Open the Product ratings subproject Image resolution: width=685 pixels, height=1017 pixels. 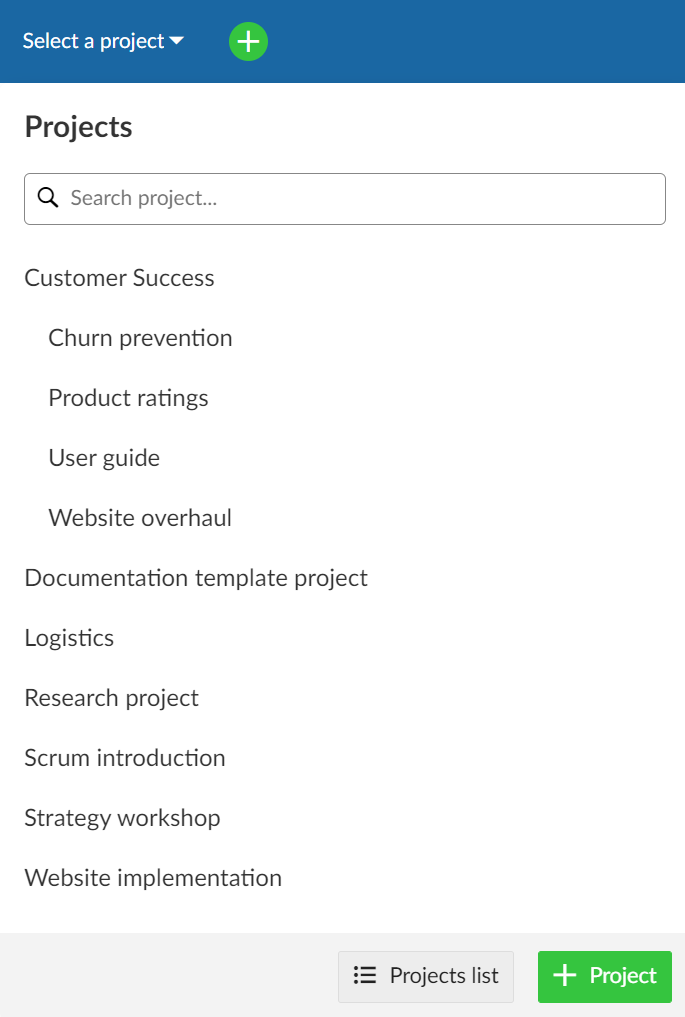click(x=128, y=398)
